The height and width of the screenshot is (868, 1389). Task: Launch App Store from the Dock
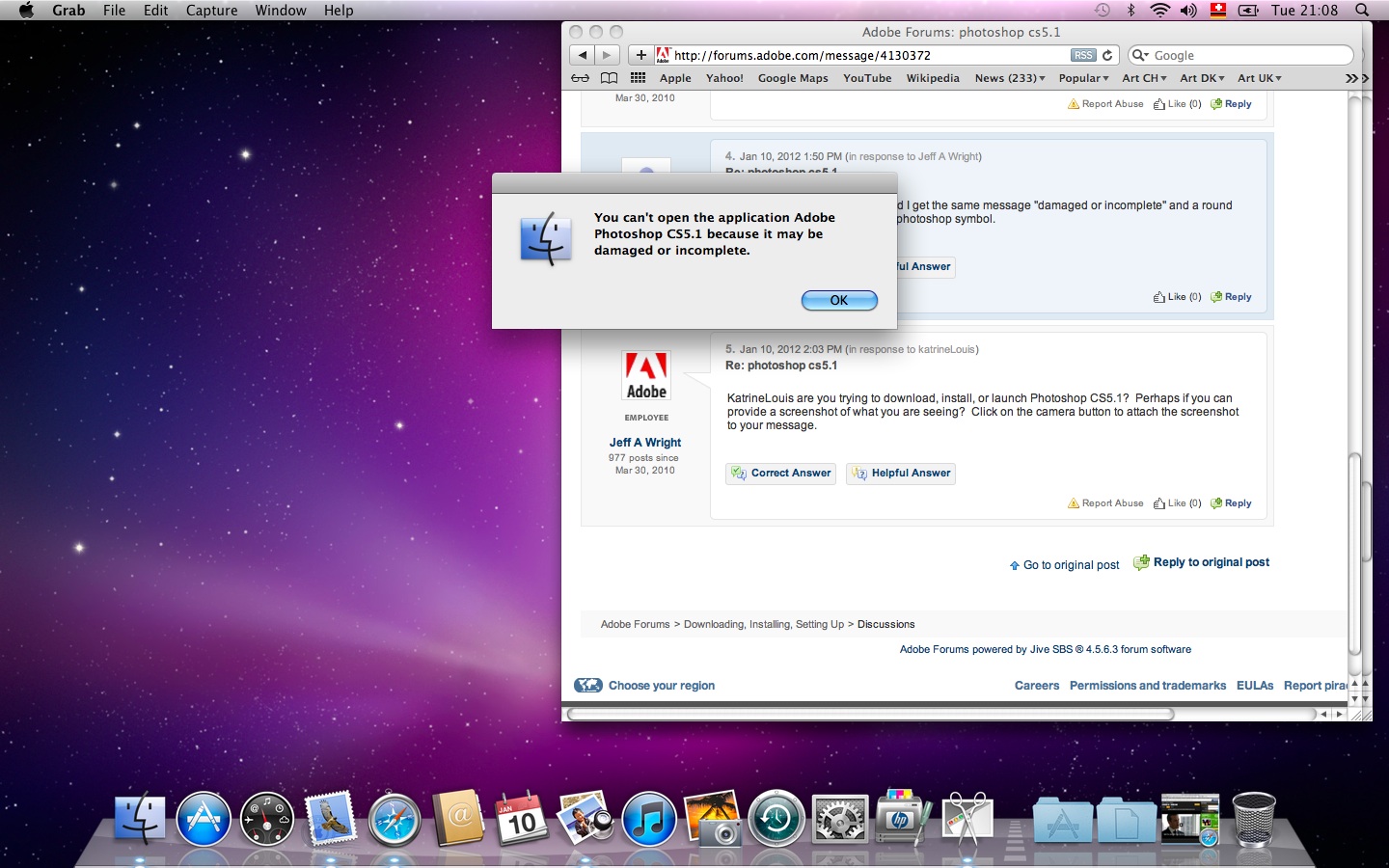[x=204, y=820]
